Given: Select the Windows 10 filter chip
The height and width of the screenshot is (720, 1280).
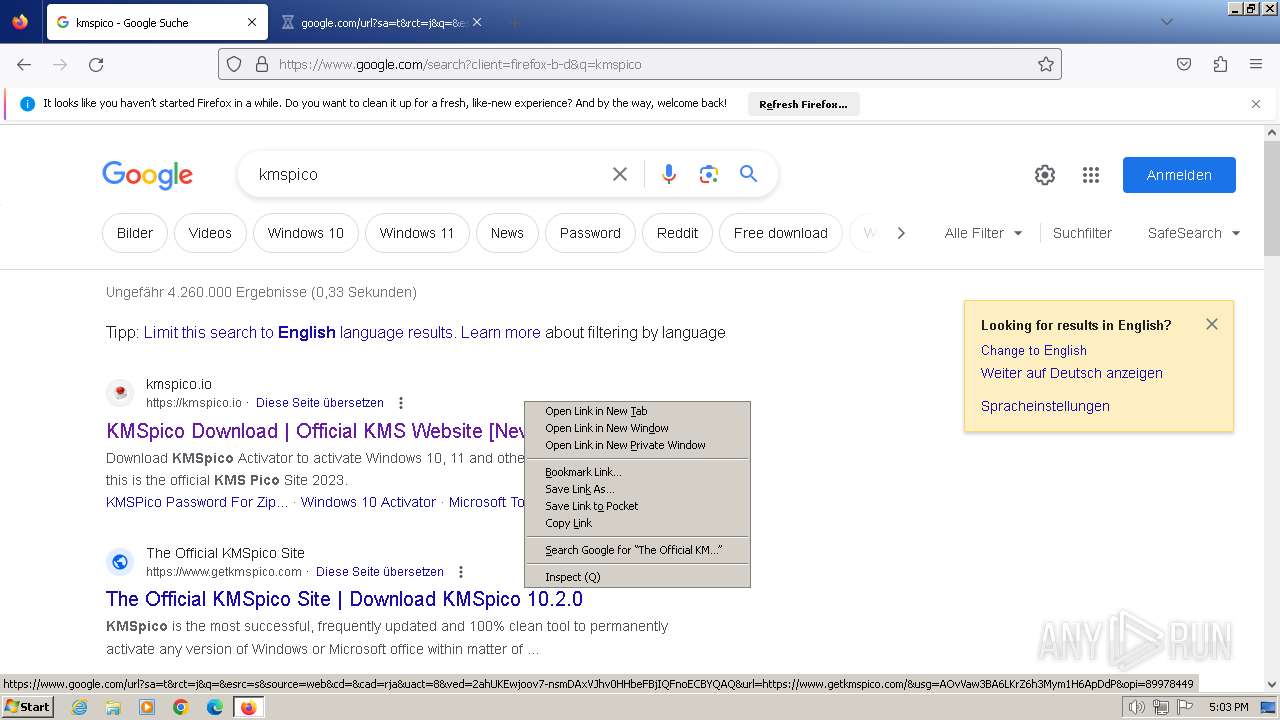Looking at the screenshot, I should [x=305, y=233].
